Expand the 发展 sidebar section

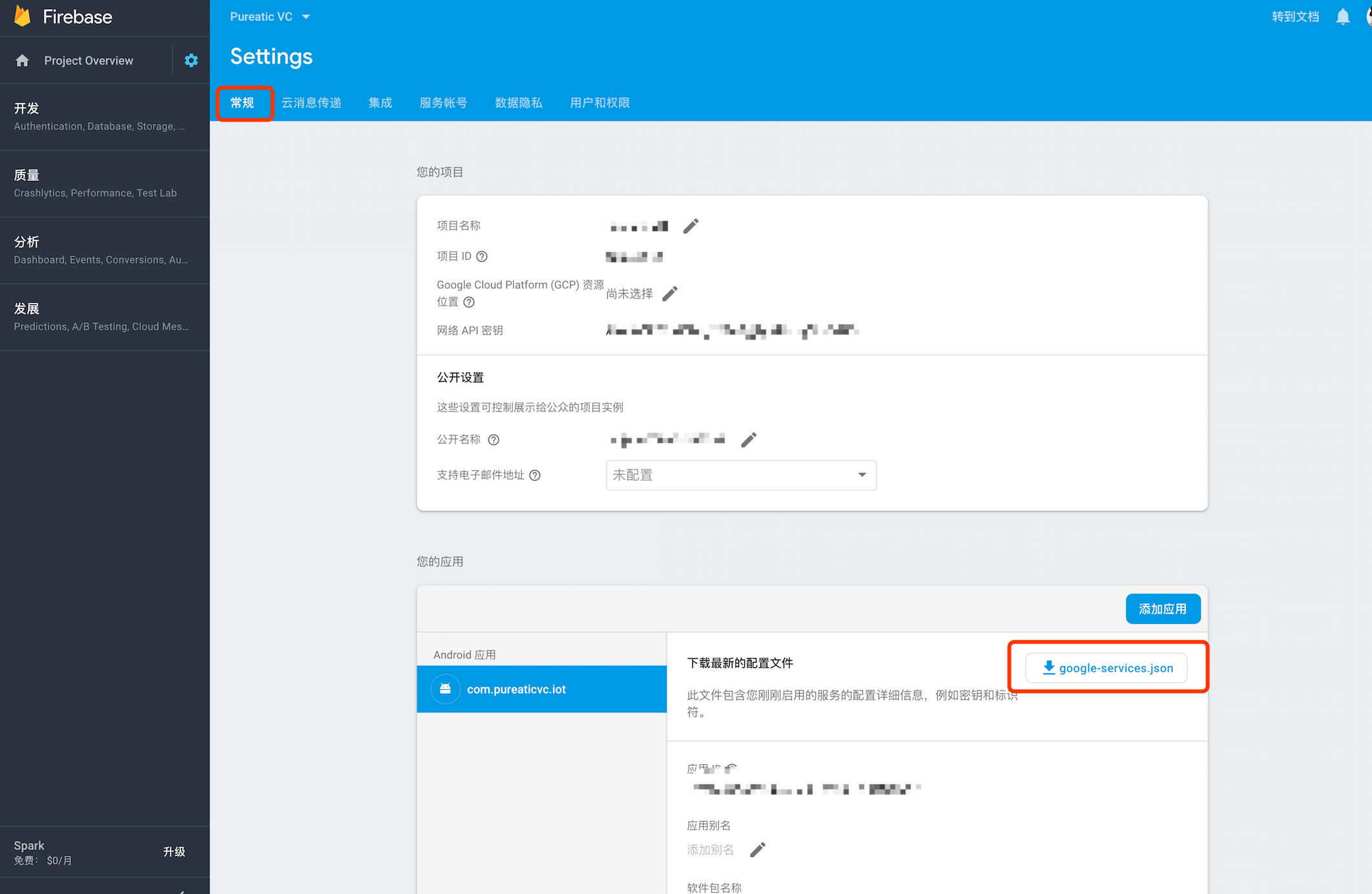pyautogui.click(x=105, y=317)
